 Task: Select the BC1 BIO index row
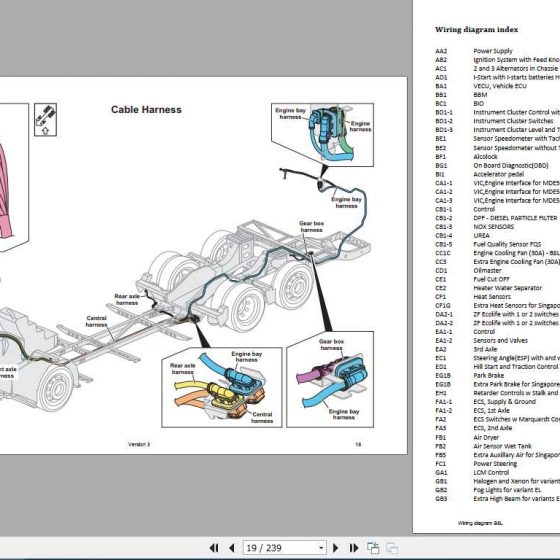460,104
